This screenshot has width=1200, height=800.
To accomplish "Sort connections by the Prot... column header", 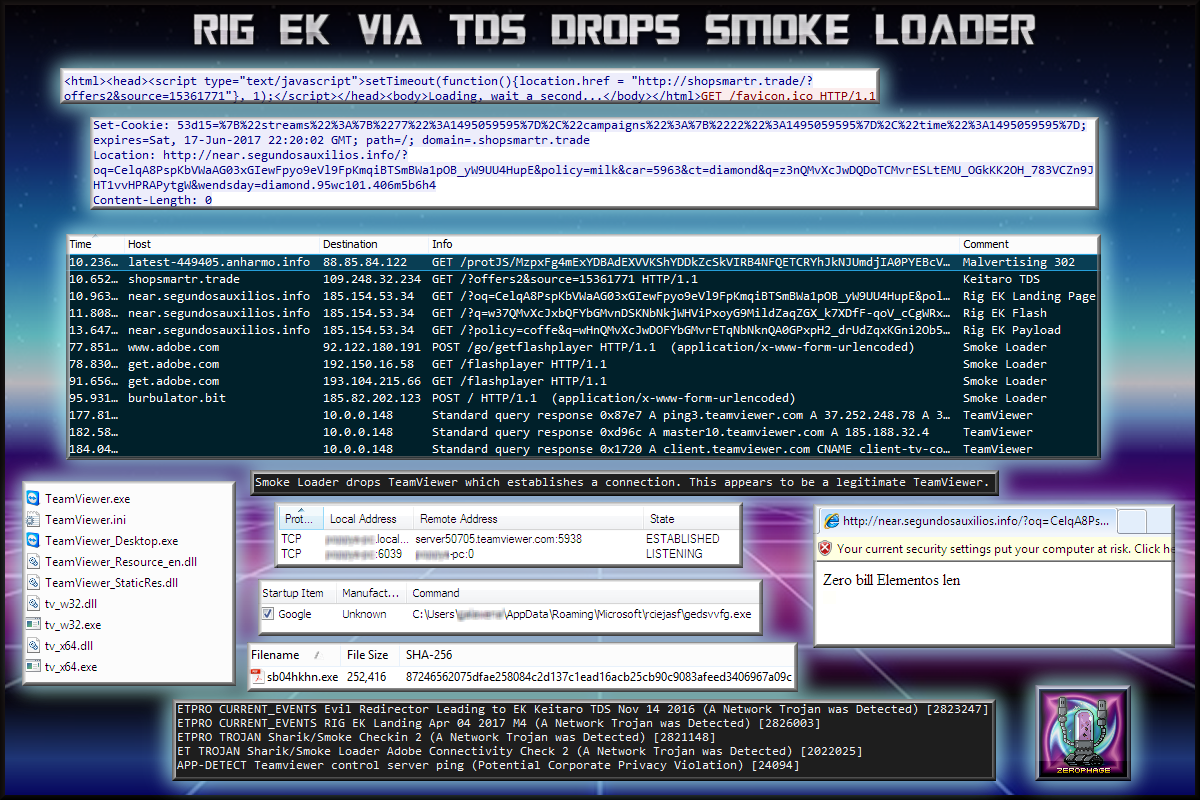I will (x=300, y=519).
